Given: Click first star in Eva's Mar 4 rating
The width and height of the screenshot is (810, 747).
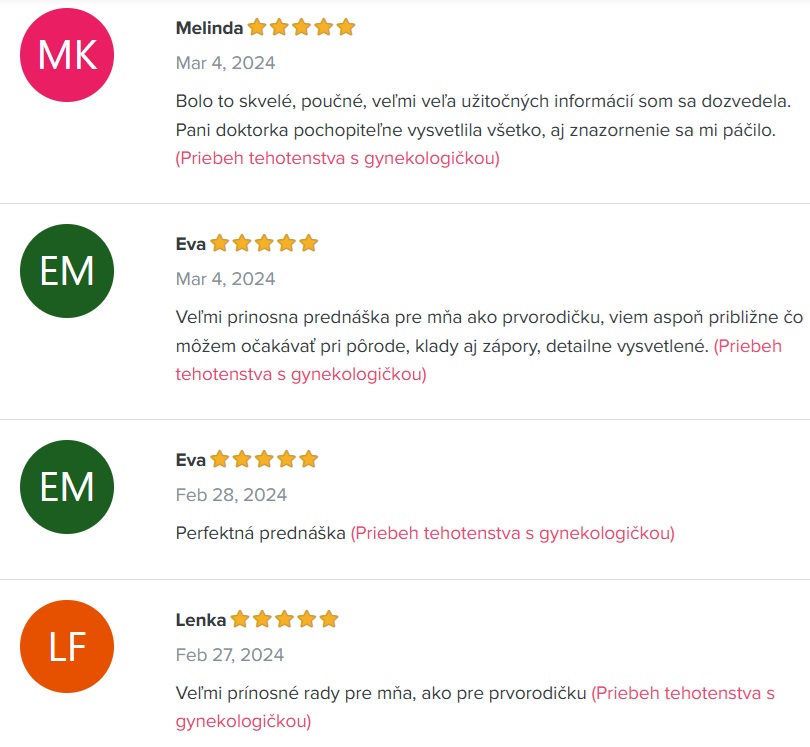Looking at the screenshot, I should tap(220, 243).
